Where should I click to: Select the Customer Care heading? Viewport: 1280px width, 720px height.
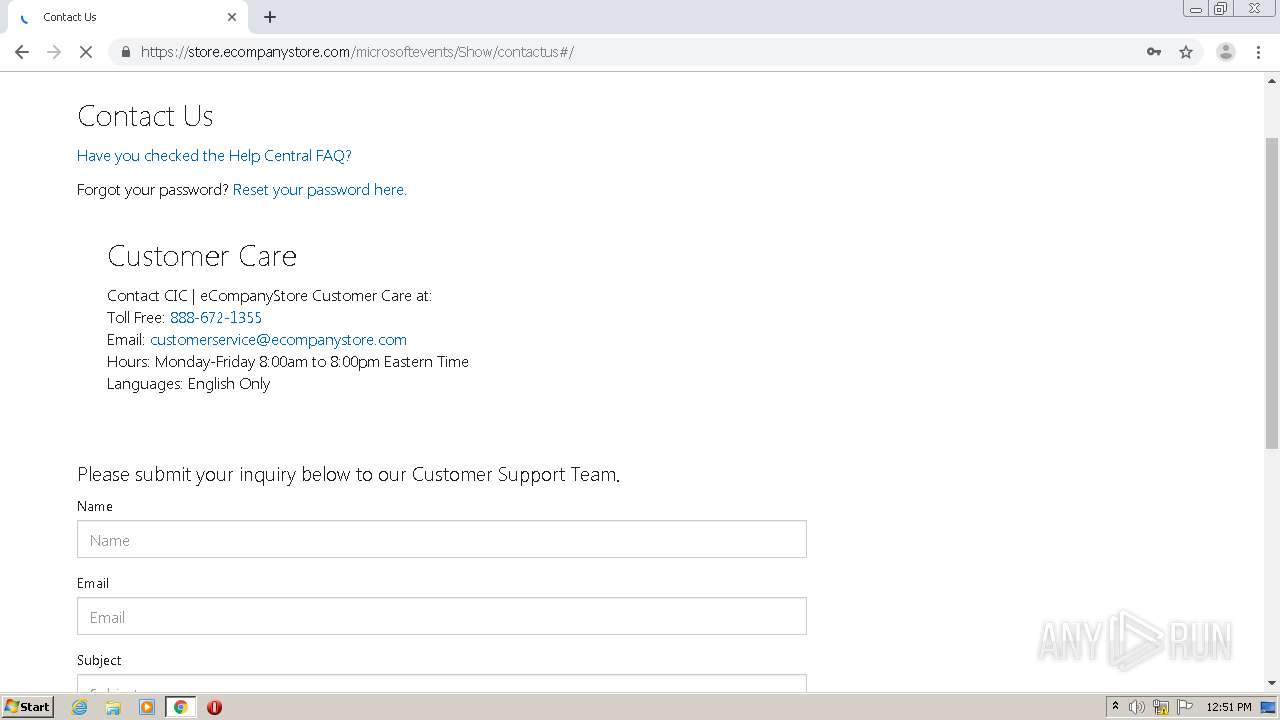tap(202, 256)
